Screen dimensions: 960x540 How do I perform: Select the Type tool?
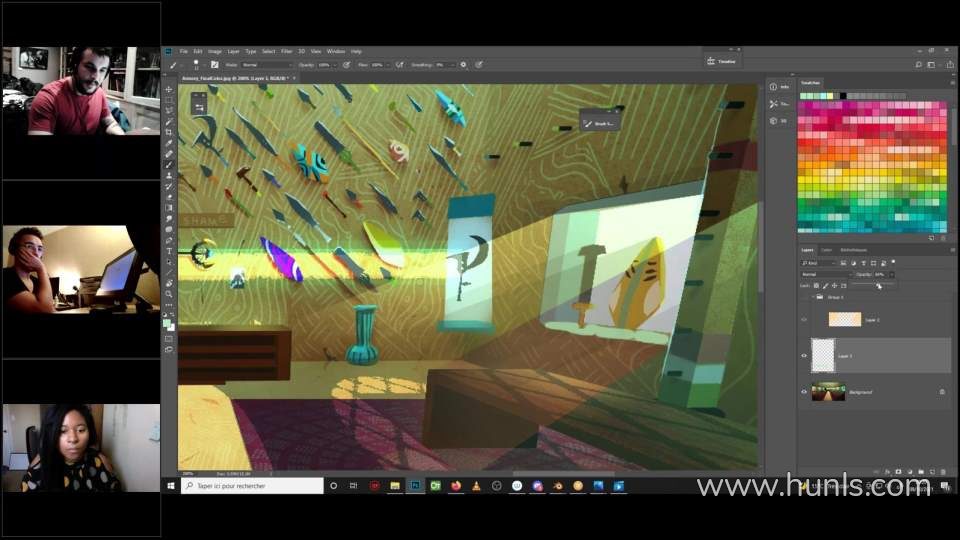click(x=169, y=251)
